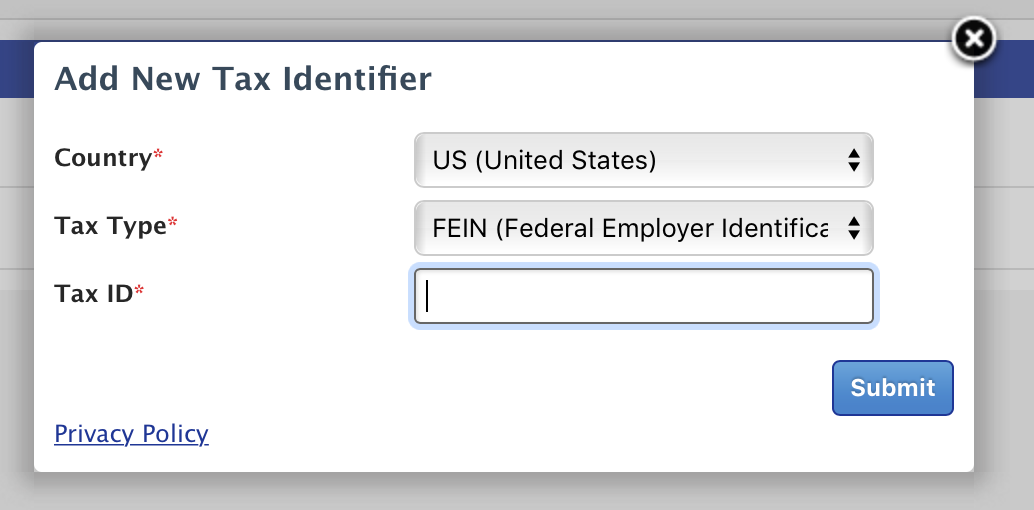
Task: Open the Country dropdown
Action: (x=644, y=160)
